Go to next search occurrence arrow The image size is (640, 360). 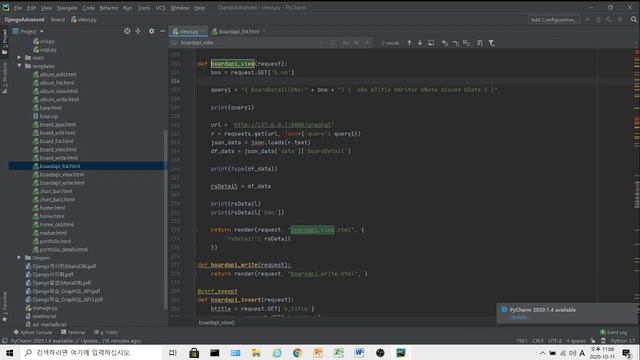point(420,43)
